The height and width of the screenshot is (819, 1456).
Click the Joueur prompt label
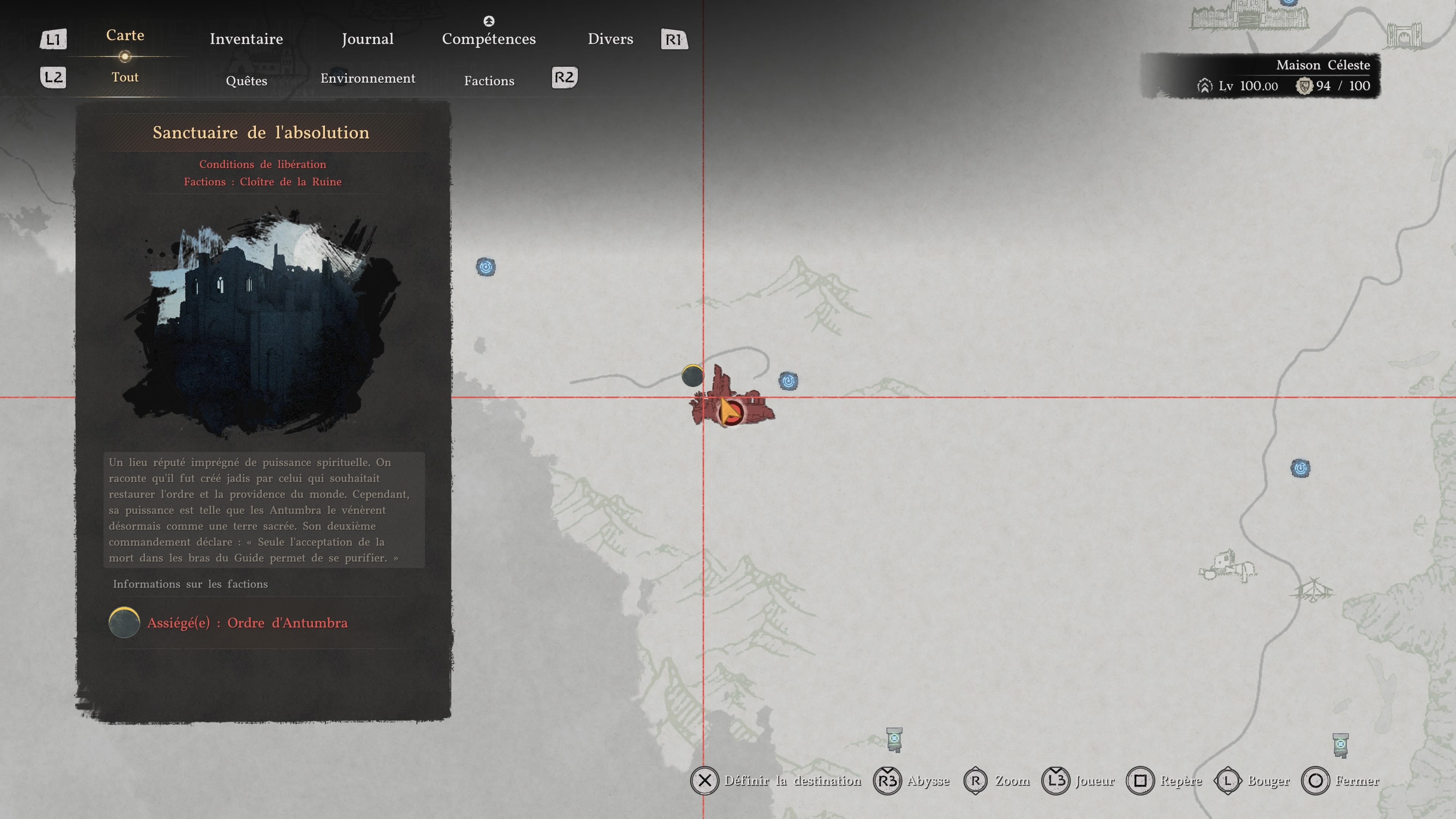pyautogui.click(x=1095, y=781)
